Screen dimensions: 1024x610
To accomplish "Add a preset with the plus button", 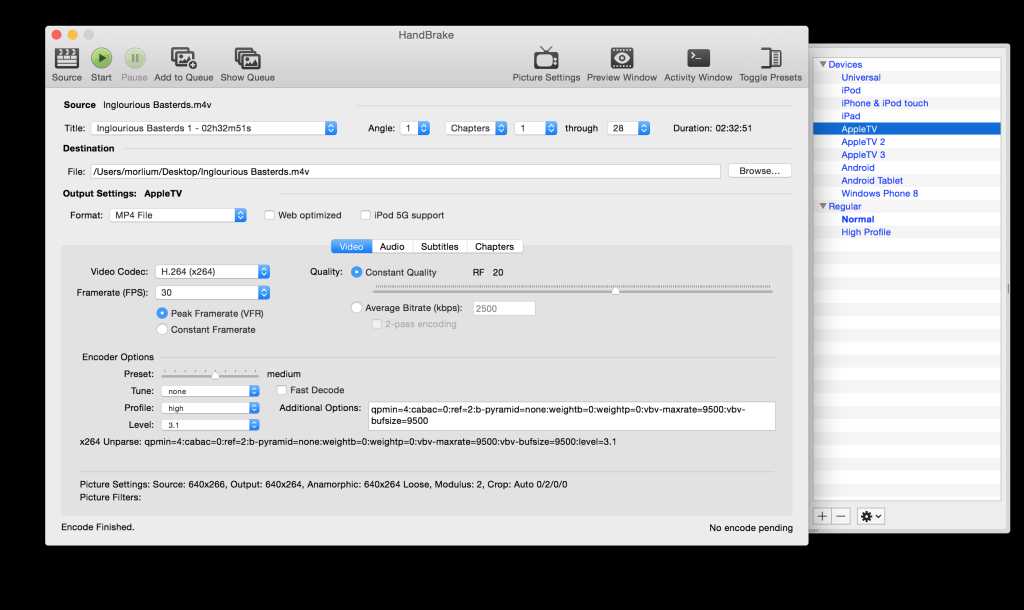I will tap(822, 516).
